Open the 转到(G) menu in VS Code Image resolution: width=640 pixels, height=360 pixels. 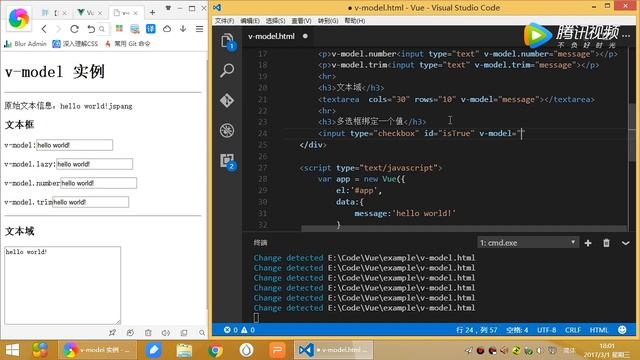328,20
